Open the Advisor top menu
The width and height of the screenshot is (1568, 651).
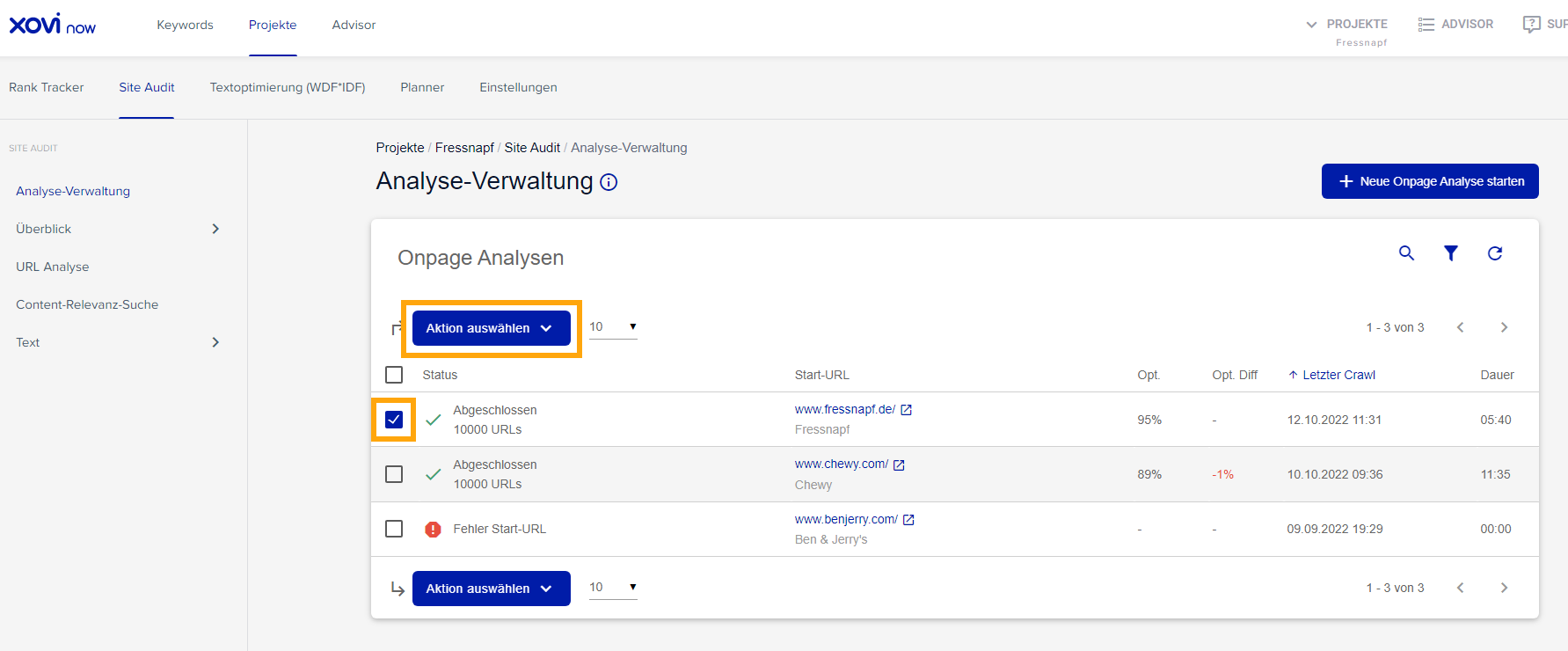(x=354, y=25)
